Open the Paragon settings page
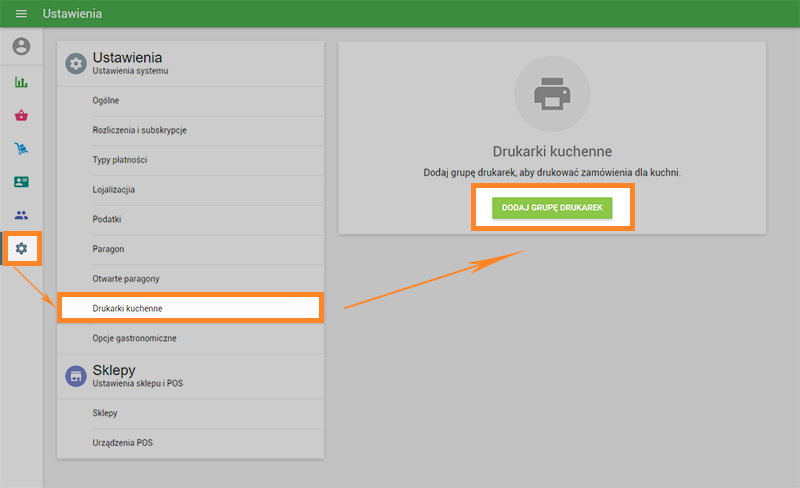This screenshot has height=488, width=800. [108, 249]
